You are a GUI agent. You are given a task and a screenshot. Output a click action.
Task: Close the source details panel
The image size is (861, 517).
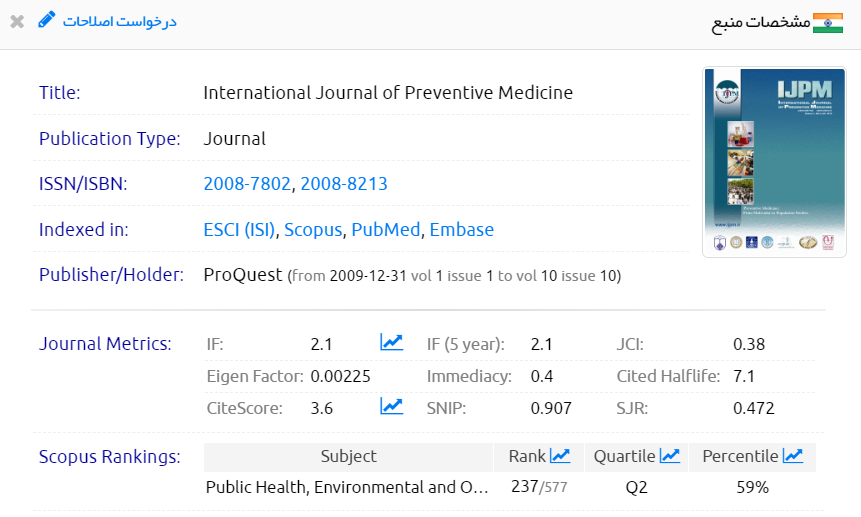[x=17, y=21]
